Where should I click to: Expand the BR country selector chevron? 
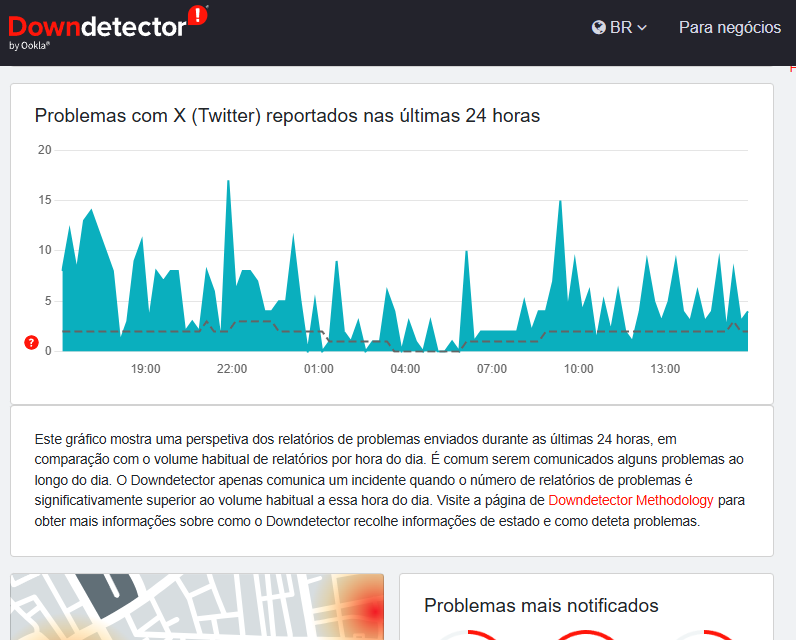[x=642, y=28]
